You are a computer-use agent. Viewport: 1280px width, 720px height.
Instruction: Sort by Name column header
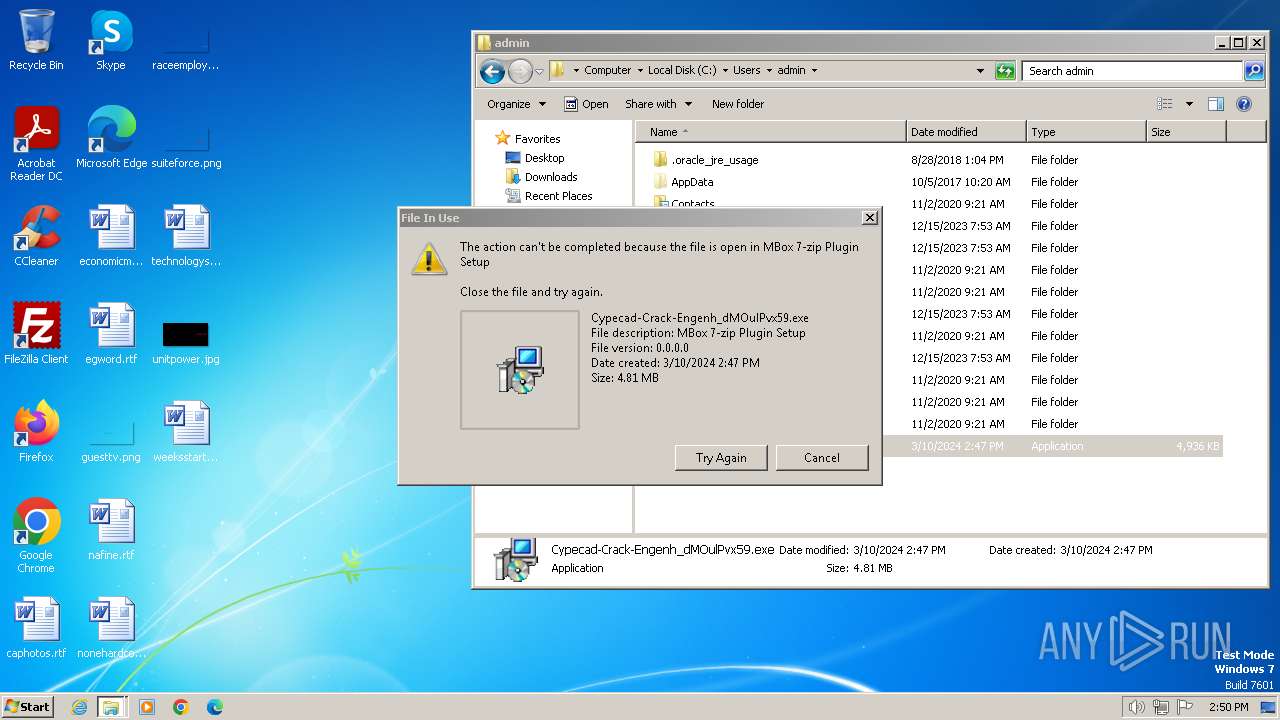point(771,132)
